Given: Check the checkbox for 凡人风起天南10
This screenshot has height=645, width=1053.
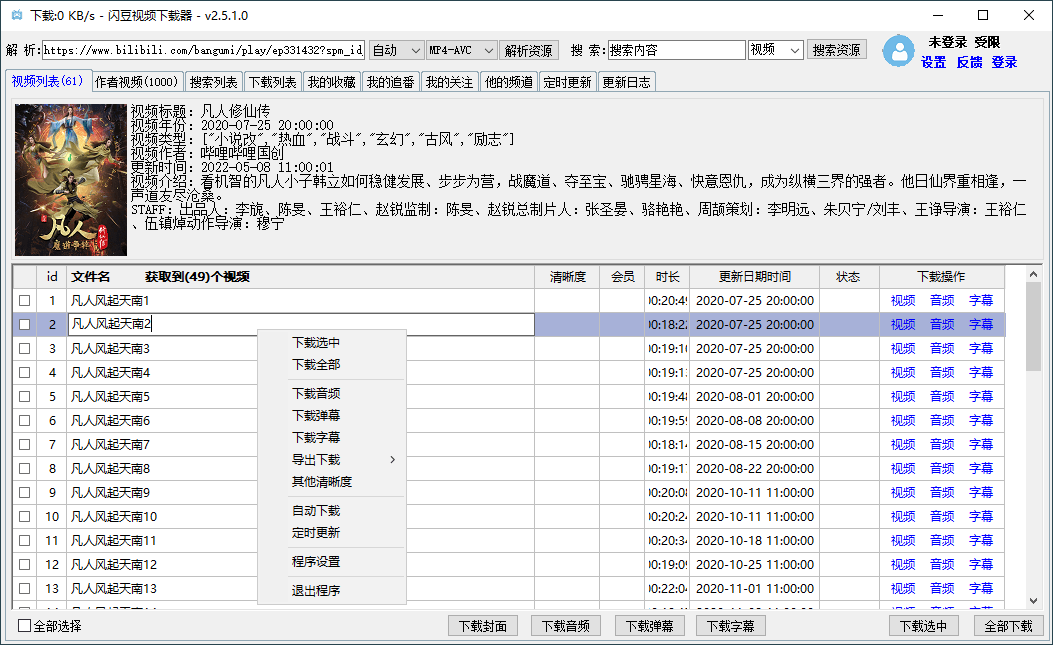Looking at the screenshot, I should click(26, 516).
